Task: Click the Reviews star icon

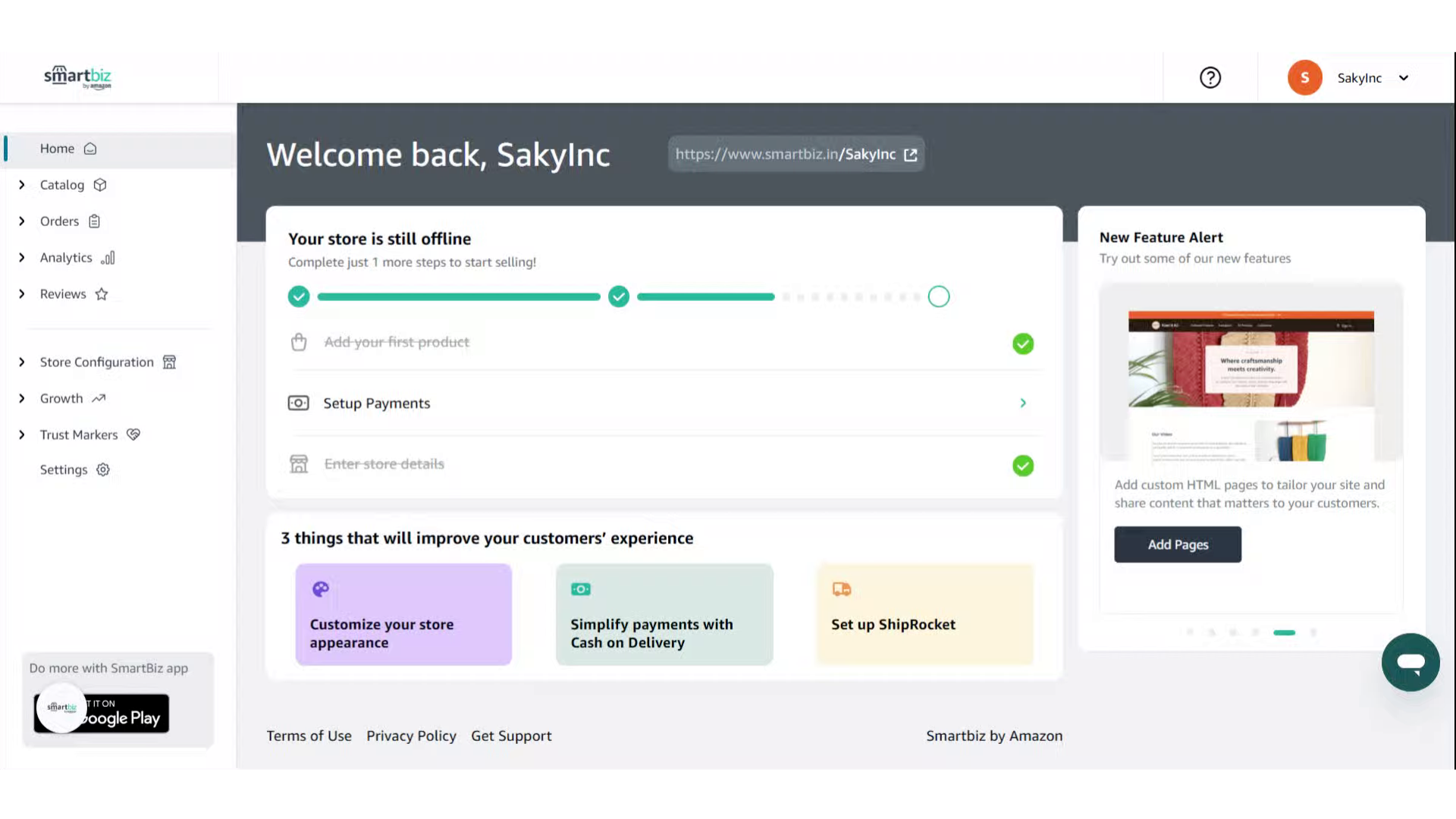Action: click(102, 294)
